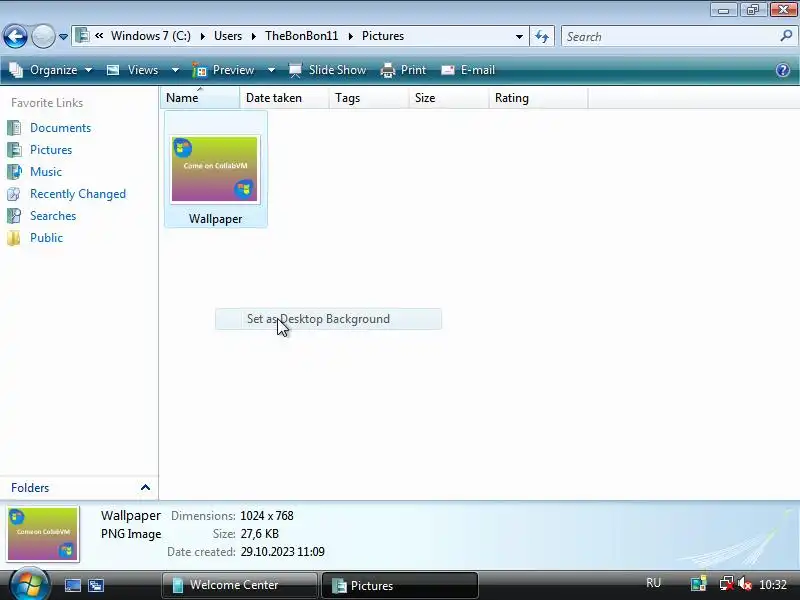This screenshot has width=800, height=600.
Task: Open Help with the question mark icon
Action: click(x=783, y=70)
